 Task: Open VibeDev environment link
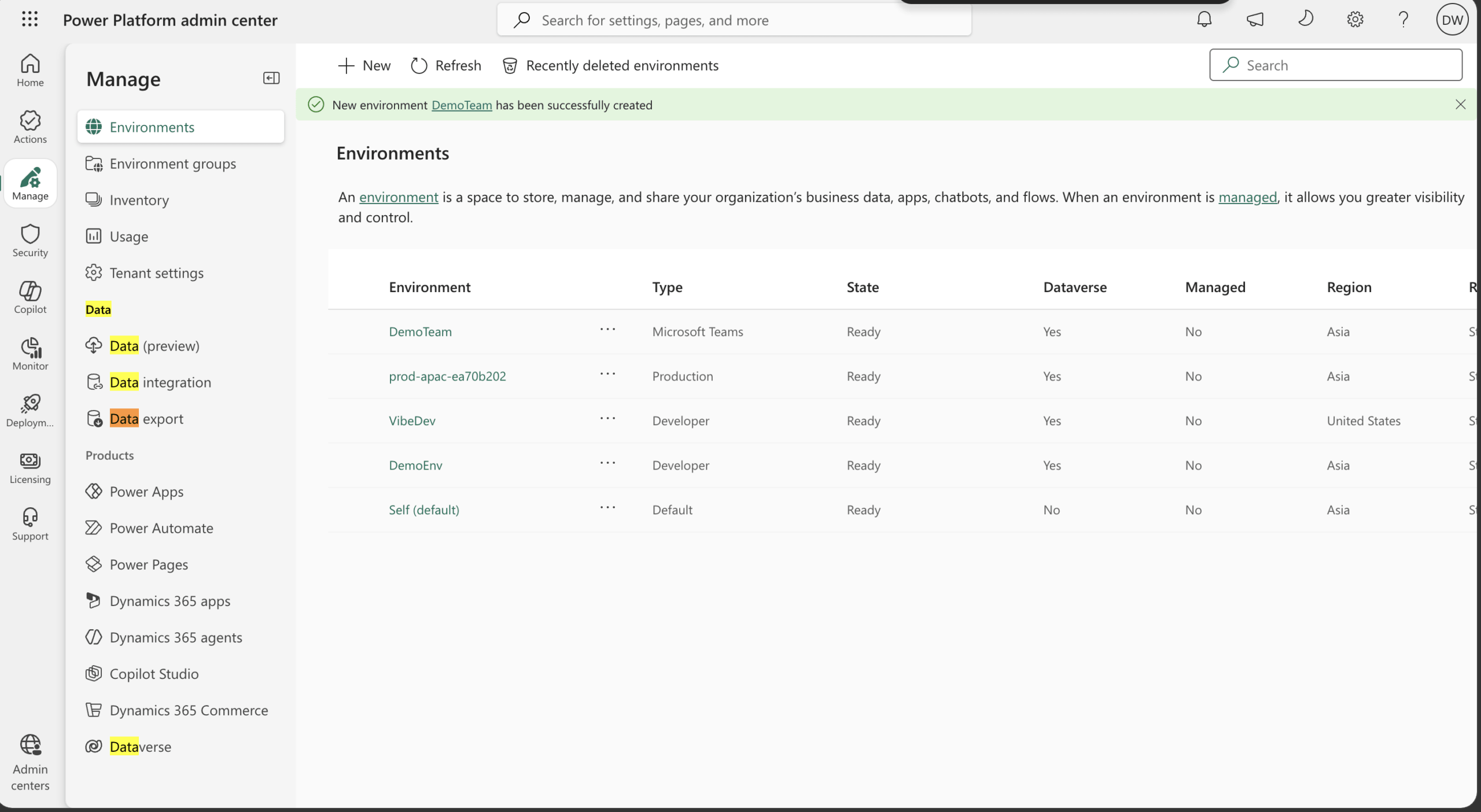[412, 420]
